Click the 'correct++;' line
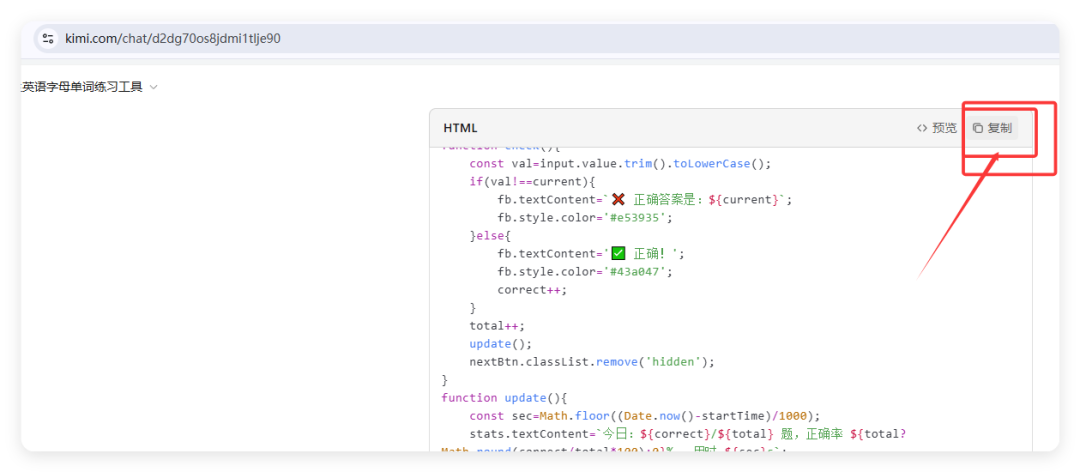Screen dimensions: 1080x472 532,289
